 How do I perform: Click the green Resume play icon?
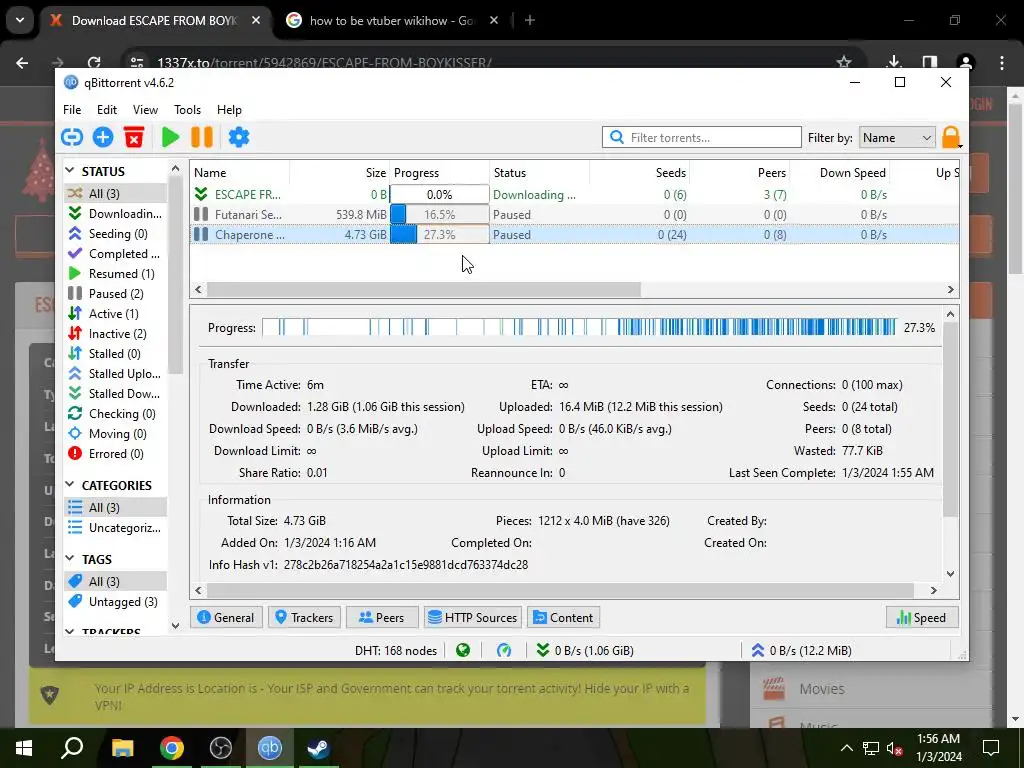pos(170,137)
